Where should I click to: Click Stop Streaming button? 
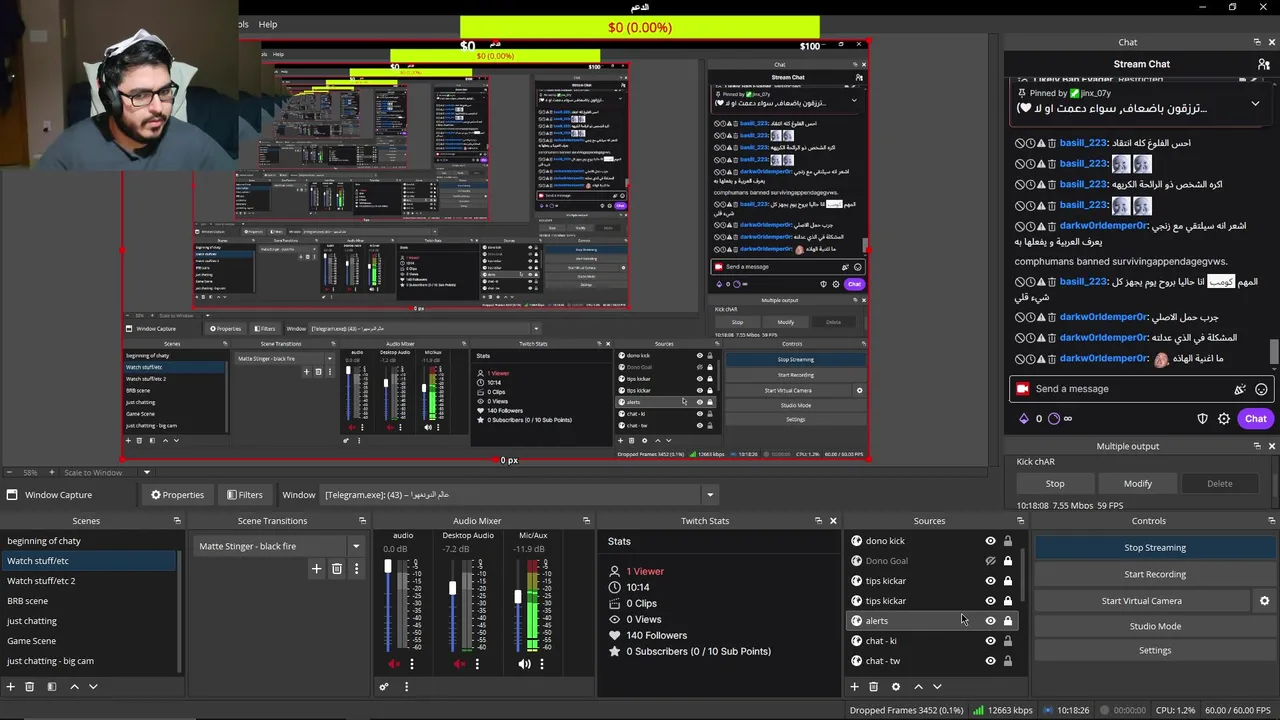tap(1155, 548)
